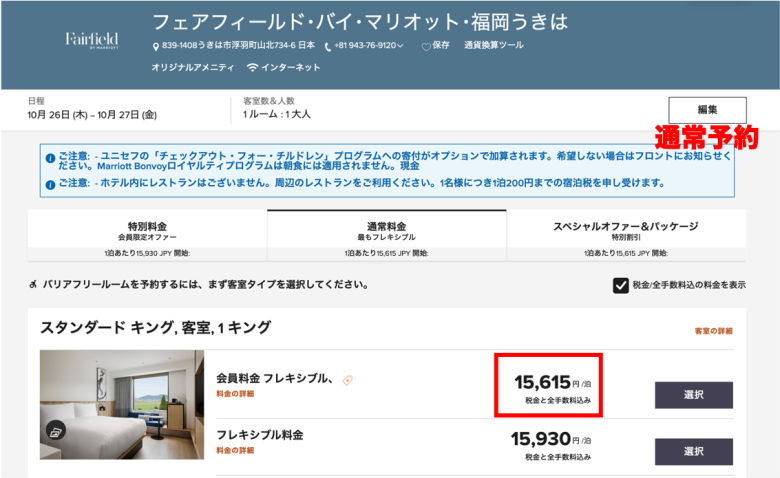Click the wheelchair accessibility icon
The height and width of the screenshot is (478, 780).
(33, 285)
